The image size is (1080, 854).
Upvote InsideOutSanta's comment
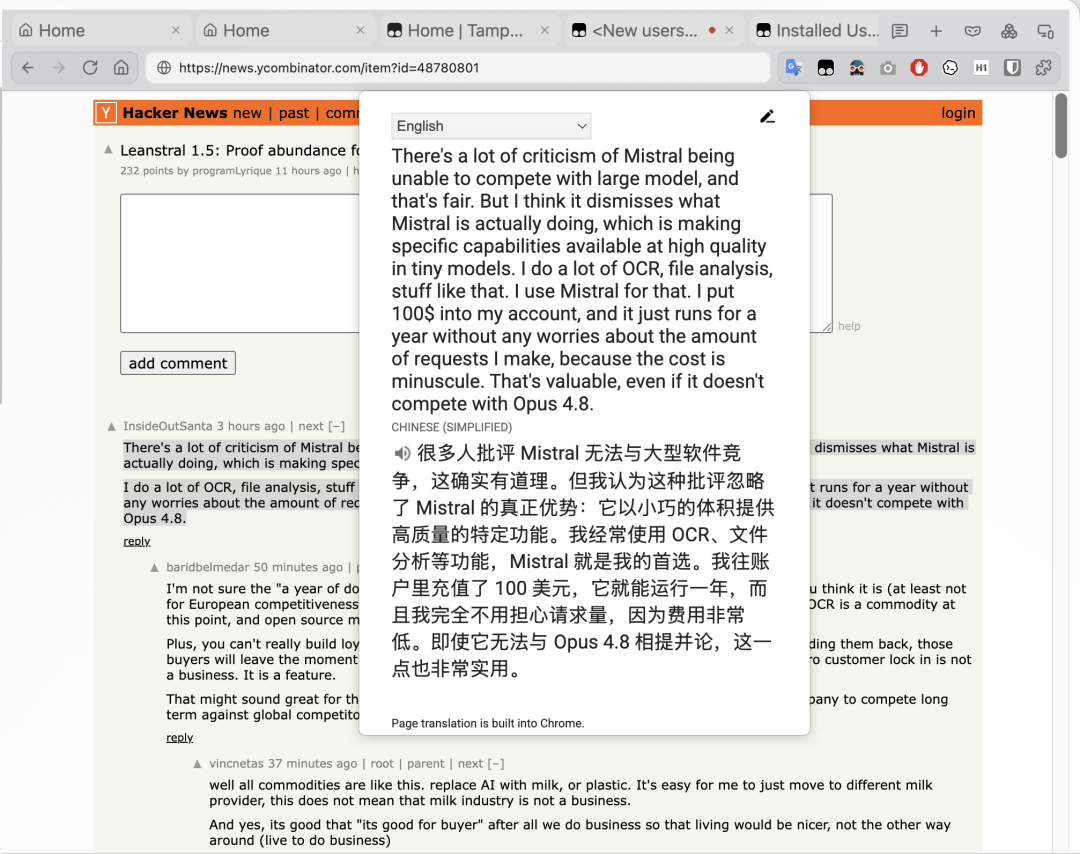tap(112, 427)
